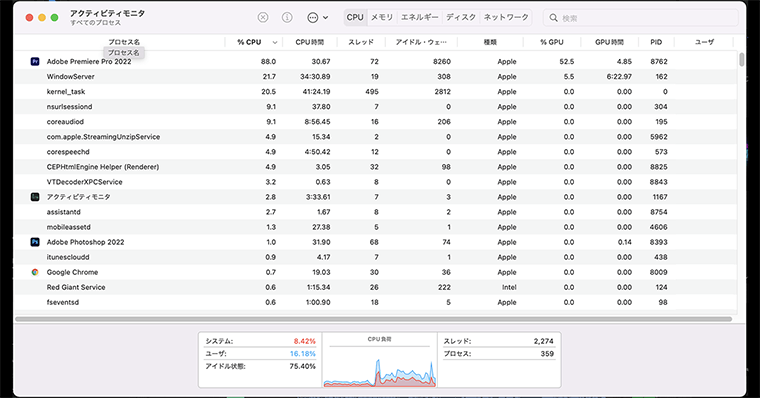The height and width of the screenshot is (398, 760).
Task: Select the fseventsd process row
Action: click(x=376, y=302)
